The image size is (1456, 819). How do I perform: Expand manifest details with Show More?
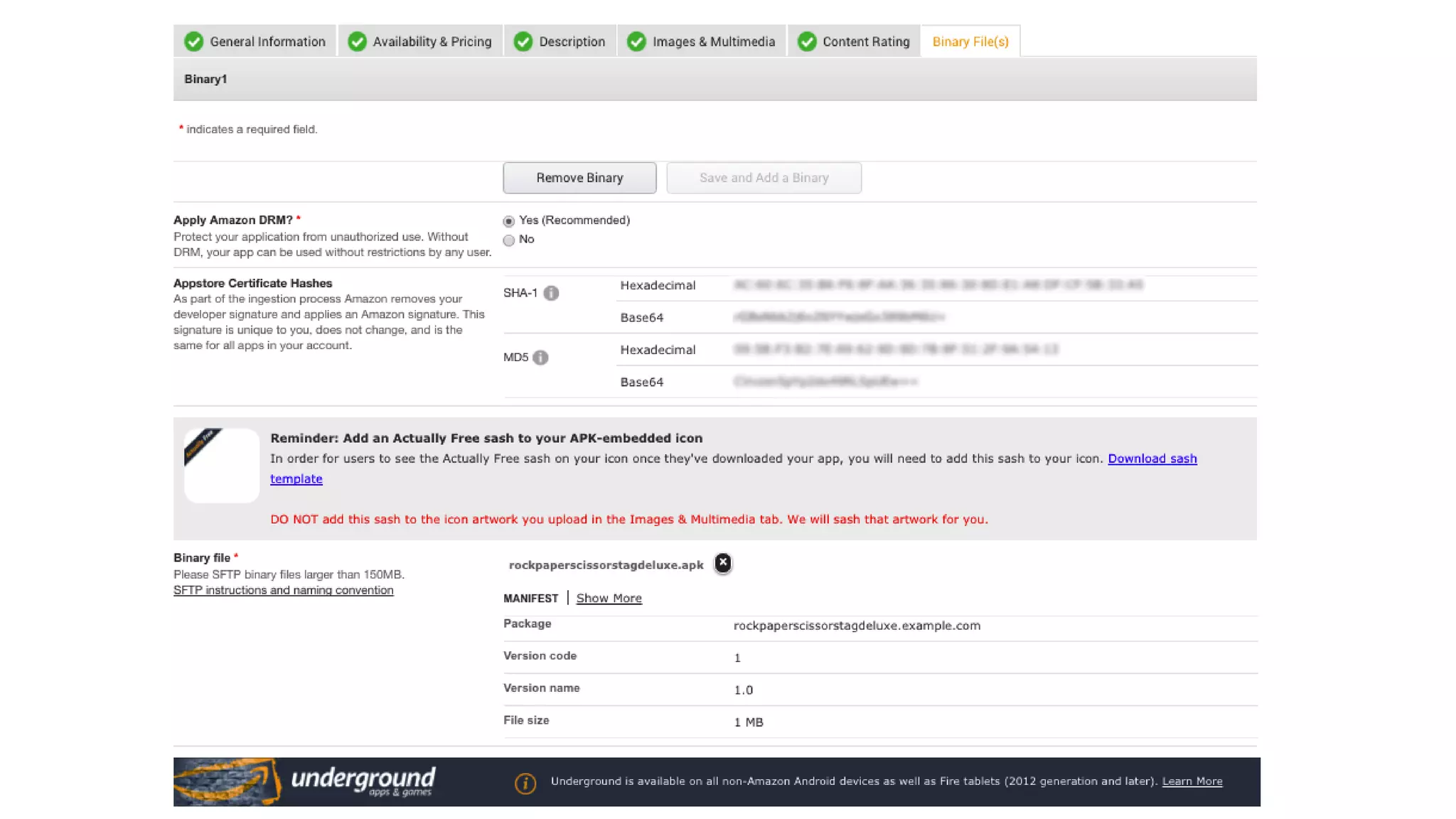click(609, 598)
